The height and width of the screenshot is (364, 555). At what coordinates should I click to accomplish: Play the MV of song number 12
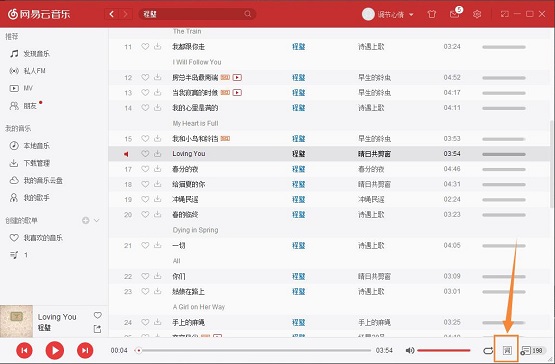pos(237,77)
